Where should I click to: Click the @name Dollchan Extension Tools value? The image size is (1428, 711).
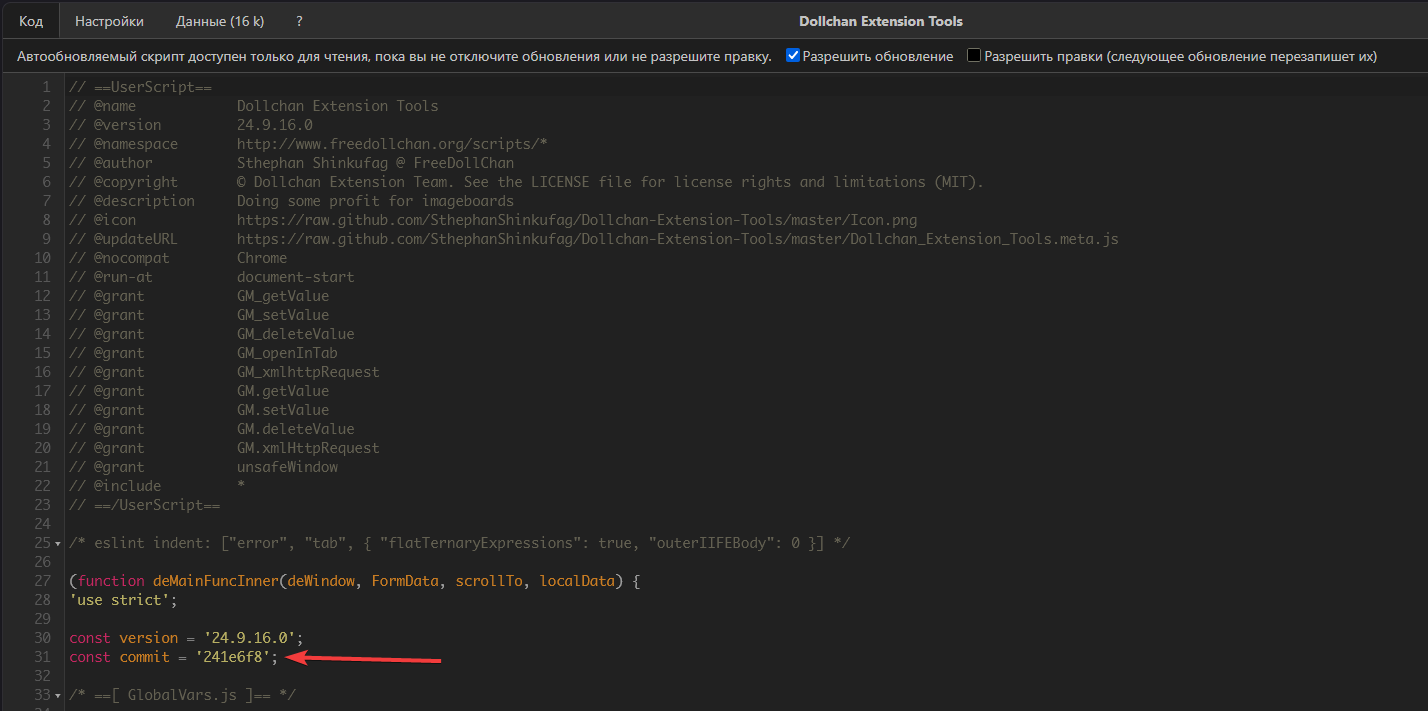click(337, 106)
